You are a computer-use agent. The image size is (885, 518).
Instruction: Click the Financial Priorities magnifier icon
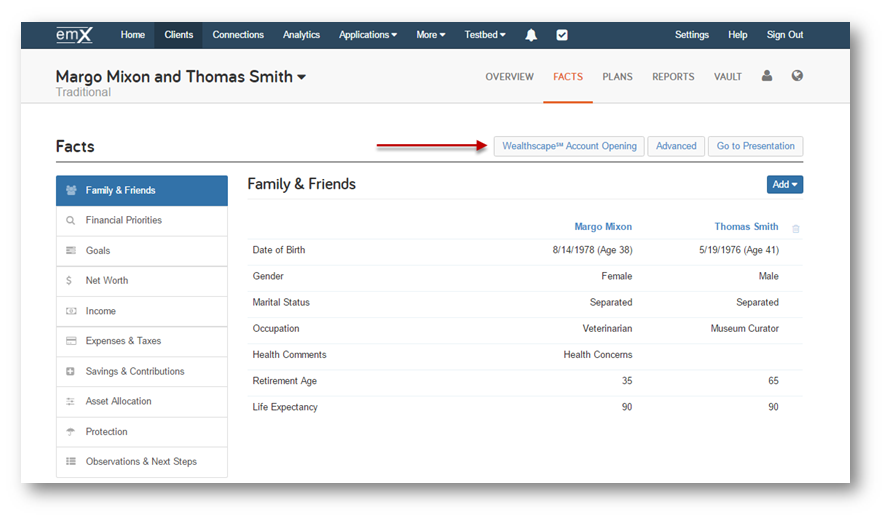click(71, 220)
